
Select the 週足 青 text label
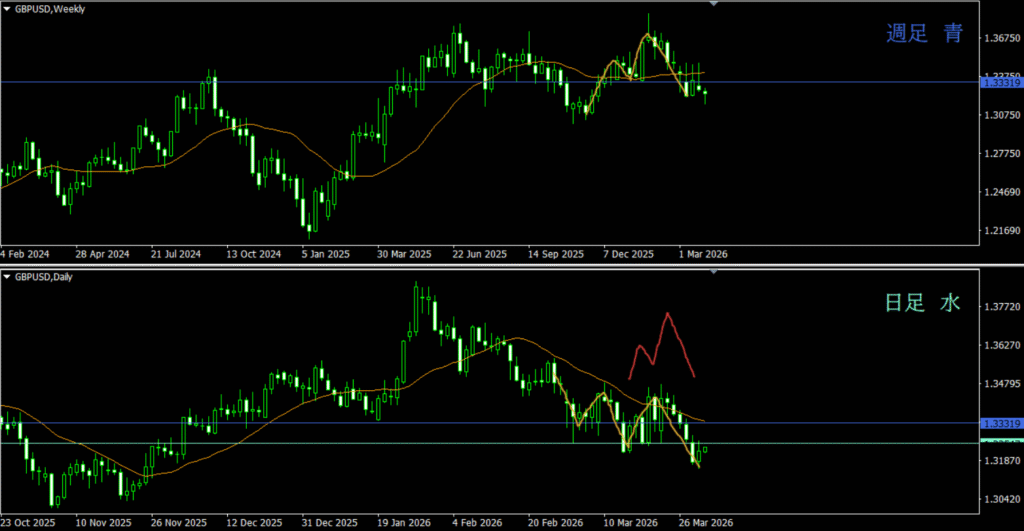924,34
